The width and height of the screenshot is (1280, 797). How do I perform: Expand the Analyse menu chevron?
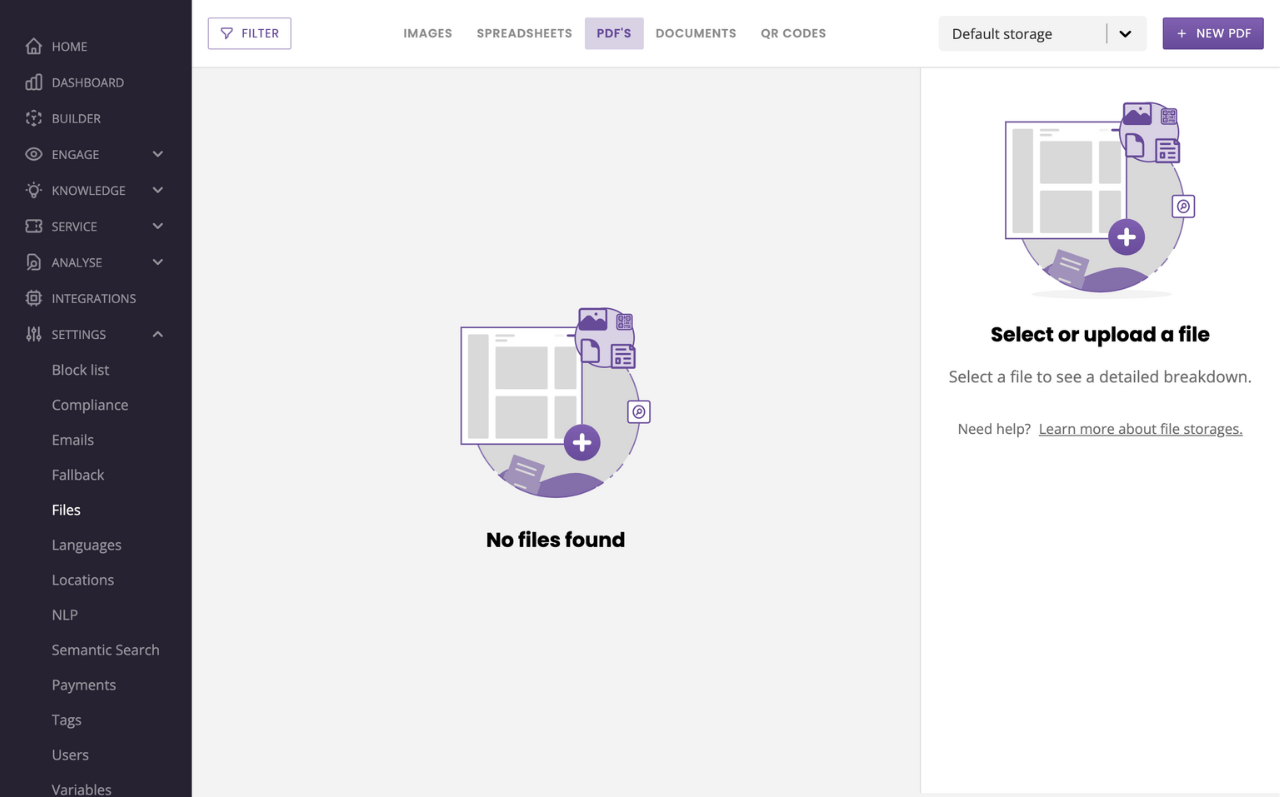coord(157,262)
